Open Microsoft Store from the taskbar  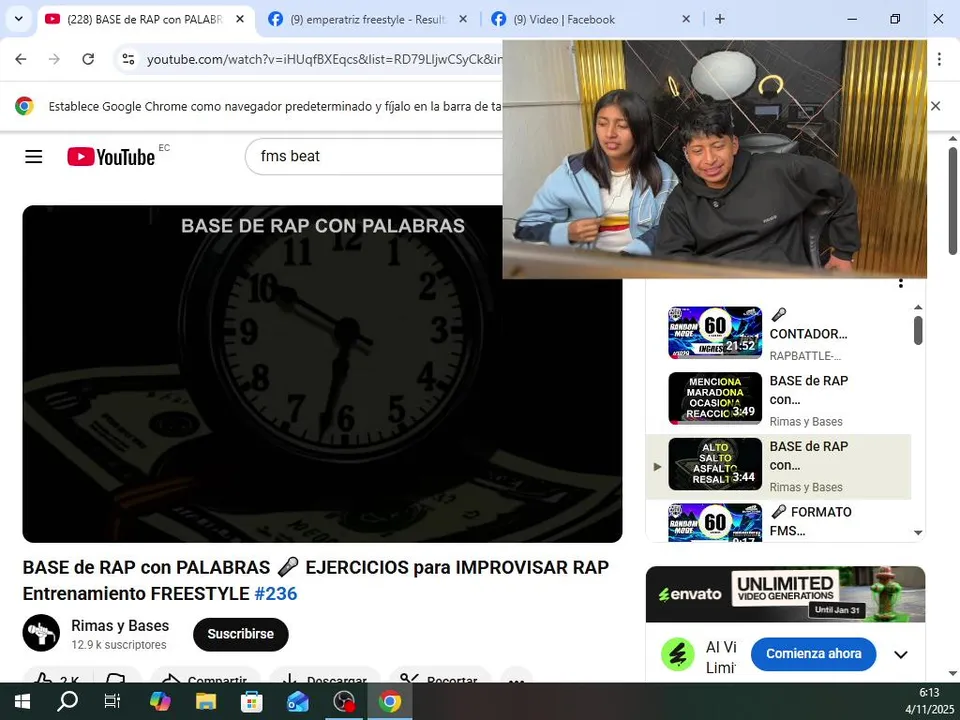252,701
